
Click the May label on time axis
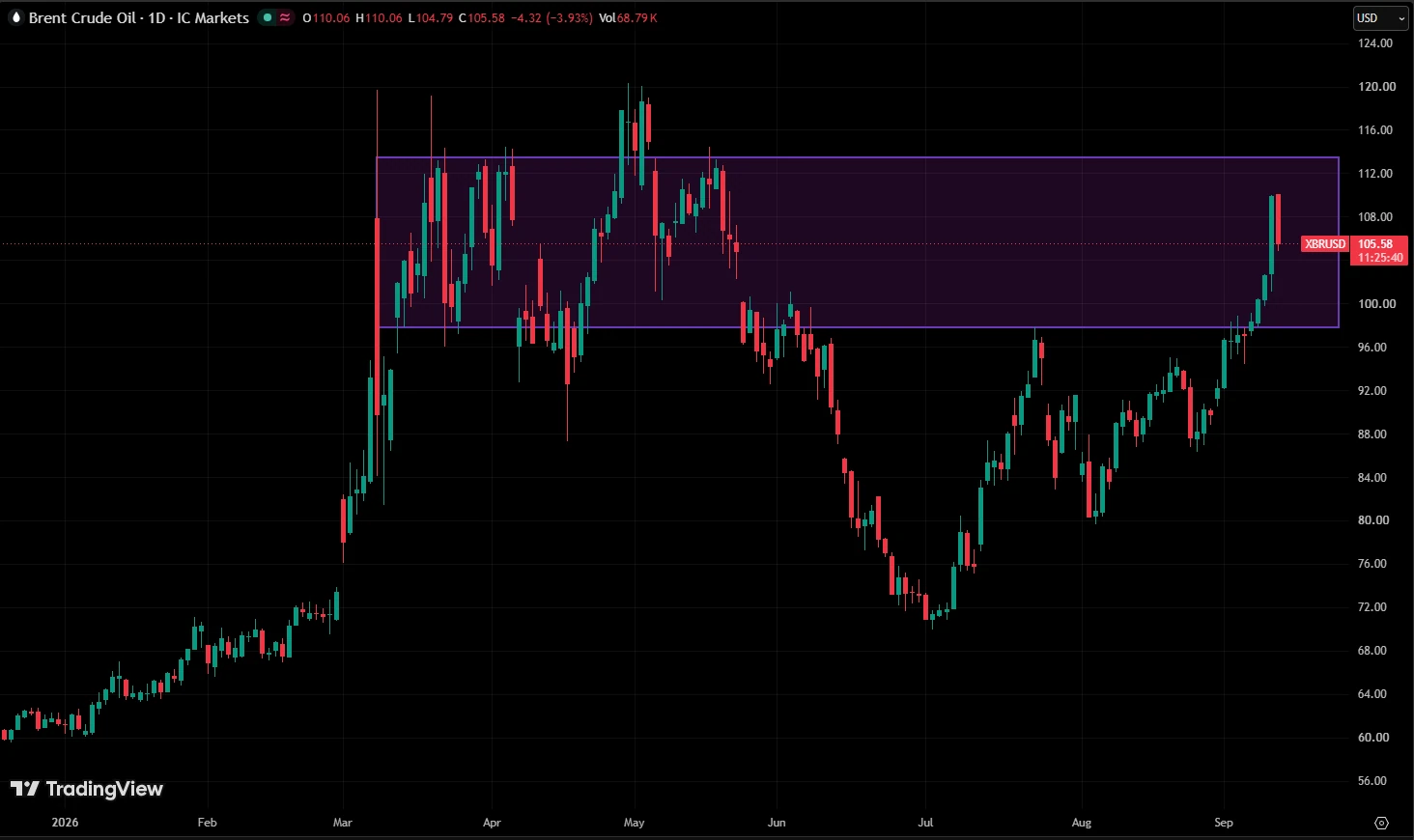point(634,823)
